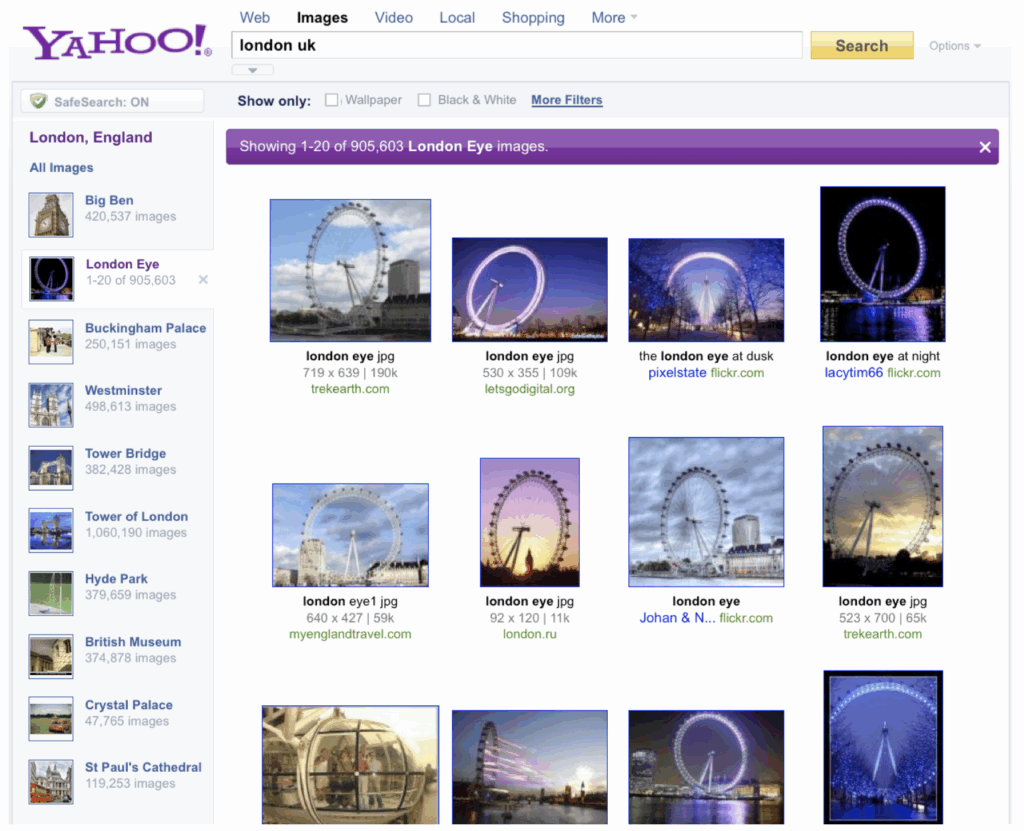This screenshot has width=1024, height=831.
Task: Choose the Hyde Park sidebar thumbnail
Action: point(50,593)
